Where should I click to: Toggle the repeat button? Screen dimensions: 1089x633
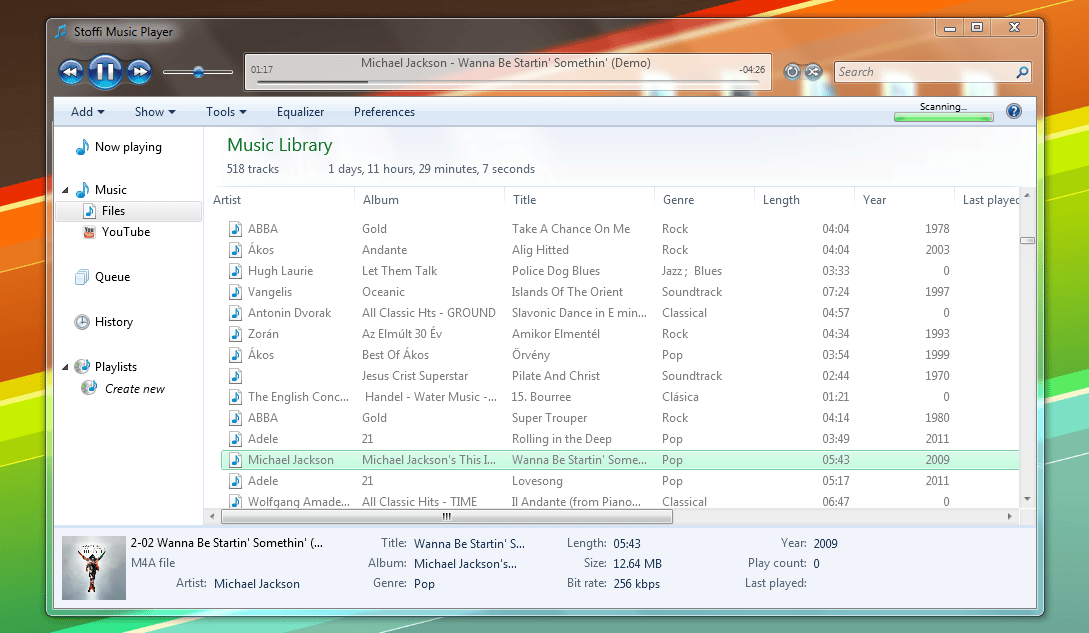pos(792,72)
